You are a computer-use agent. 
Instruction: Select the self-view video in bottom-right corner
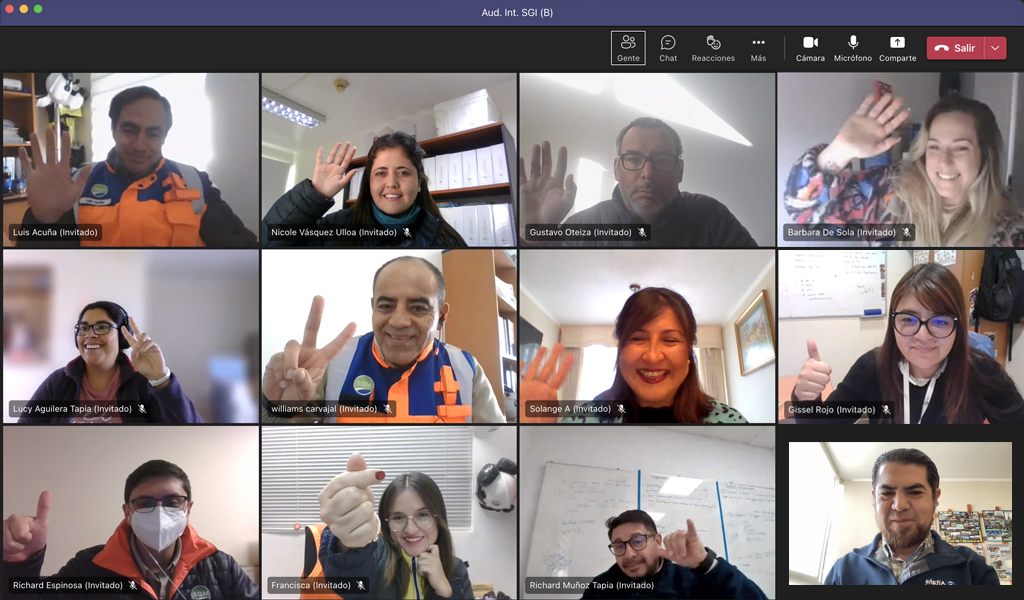point(900,513)
